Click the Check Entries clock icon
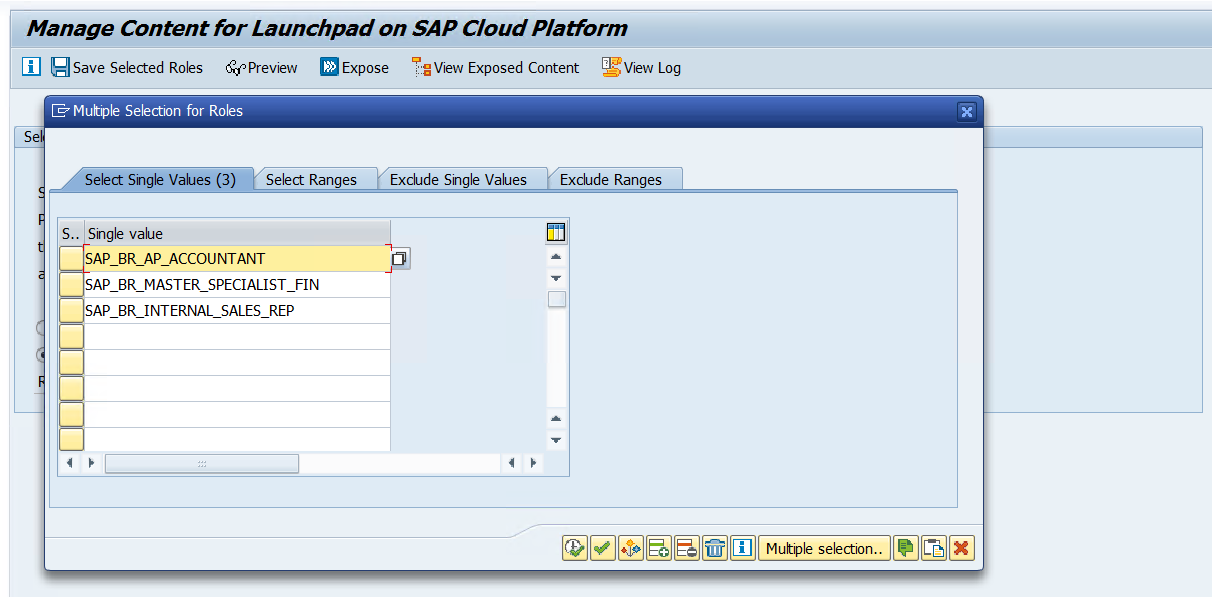This screenshot has width=1212, height=597. click(x=574, y=548)
